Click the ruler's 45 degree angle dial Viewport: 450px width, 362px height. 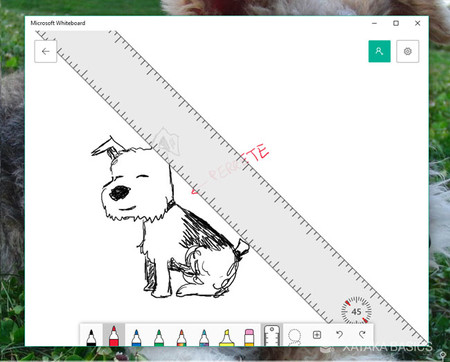click(356, 311)
